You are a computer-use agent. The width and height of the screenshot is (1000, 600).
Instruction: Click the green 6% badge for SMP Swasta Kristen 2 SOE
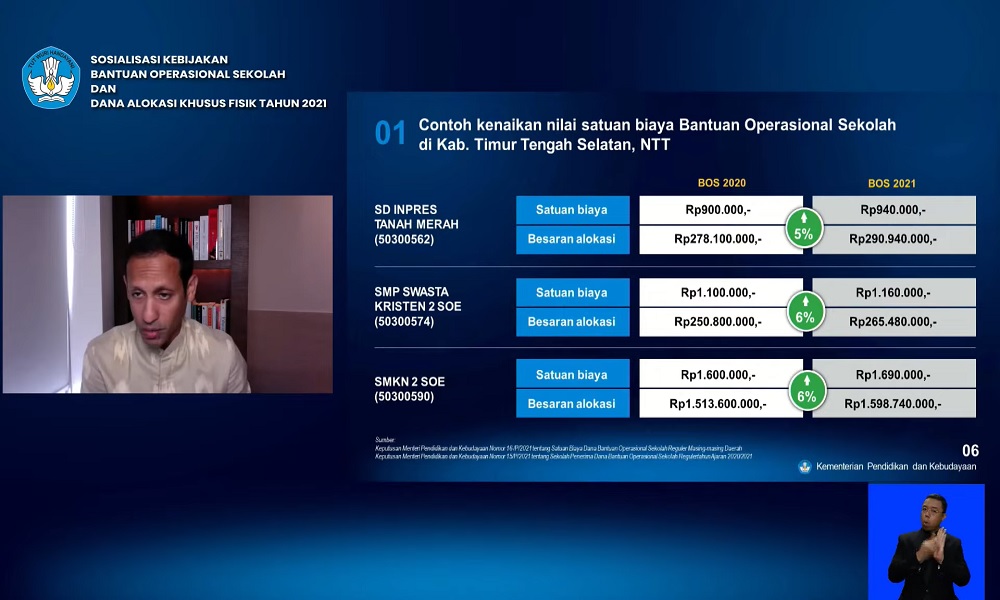[x=806, y=308]
